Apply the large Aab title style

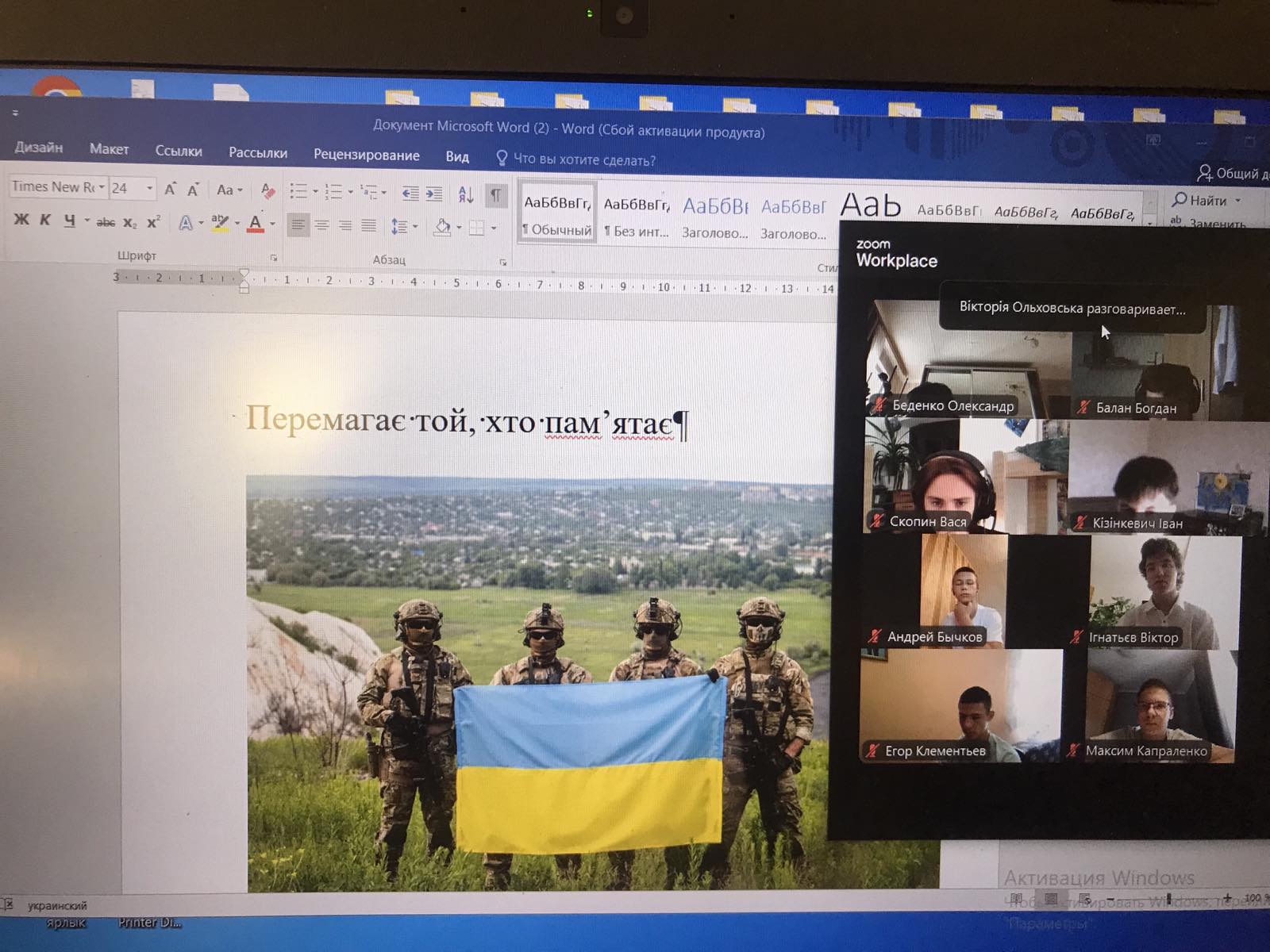pos(871,206)
